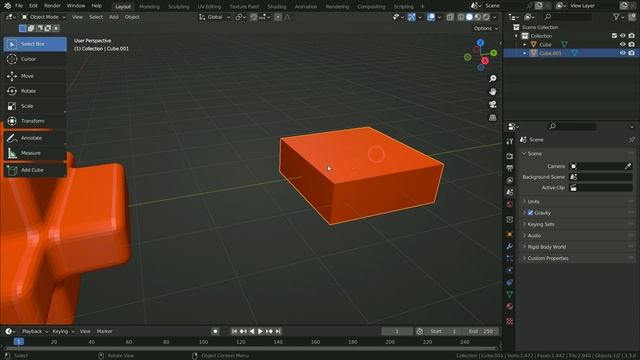The image size is (640, 360).
Task: Click the outliner search field
Action: coord(567,17)
